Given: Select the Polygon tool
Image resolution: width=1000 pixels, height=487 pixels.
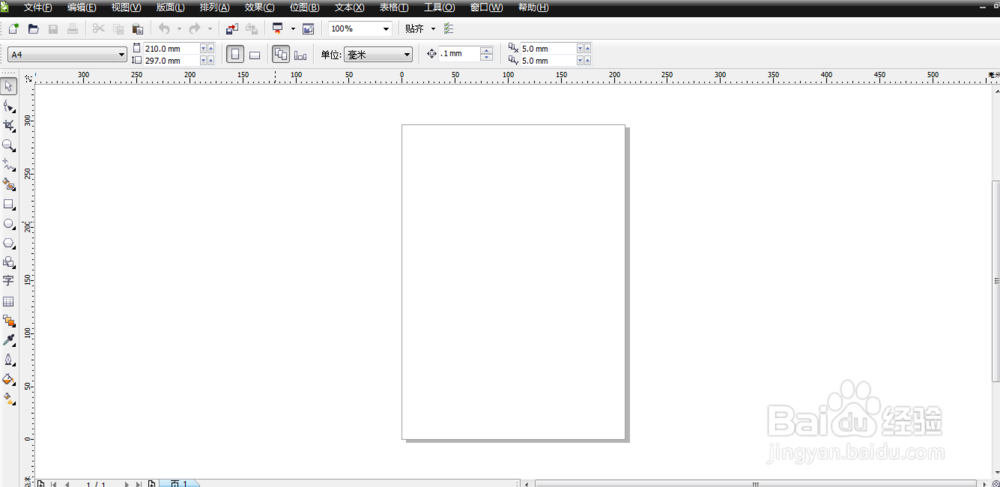Looking at the screenshot, I should pos(9,244).
